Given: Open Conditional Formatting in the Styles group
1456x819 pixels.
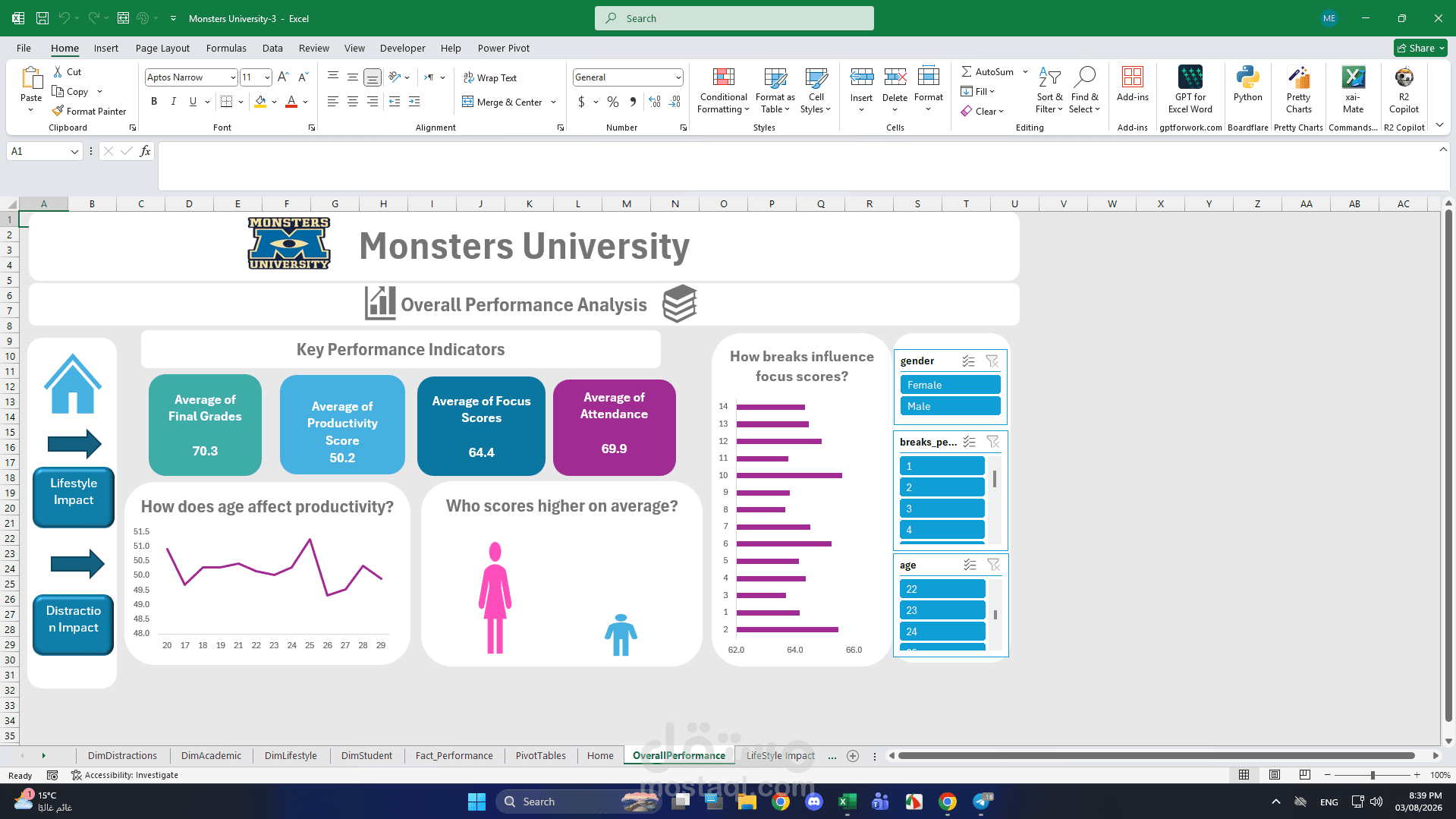Looking at the screenshot, I should point(723,91).
